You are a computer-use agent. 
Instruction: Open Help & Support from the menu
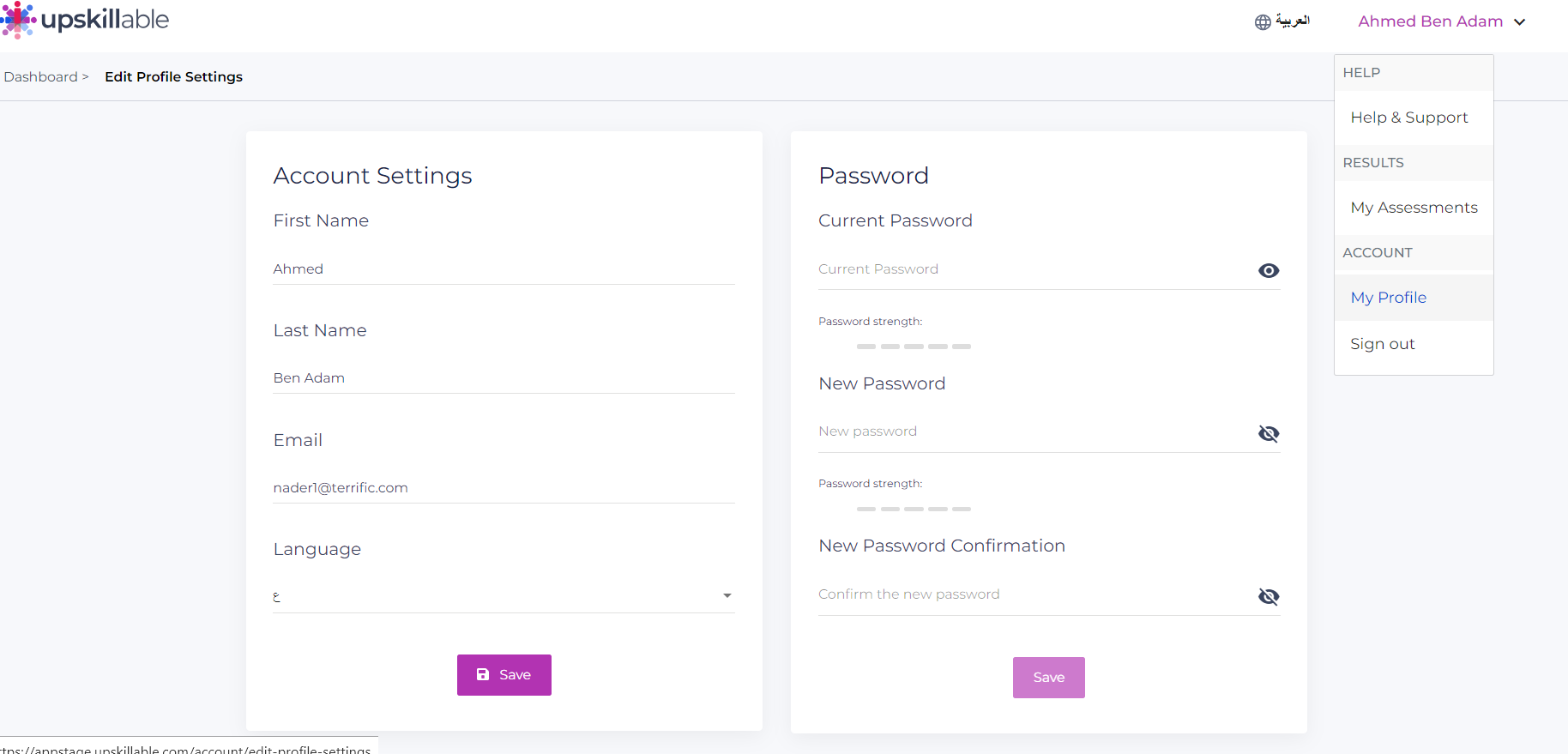[x=1409, y=118]
